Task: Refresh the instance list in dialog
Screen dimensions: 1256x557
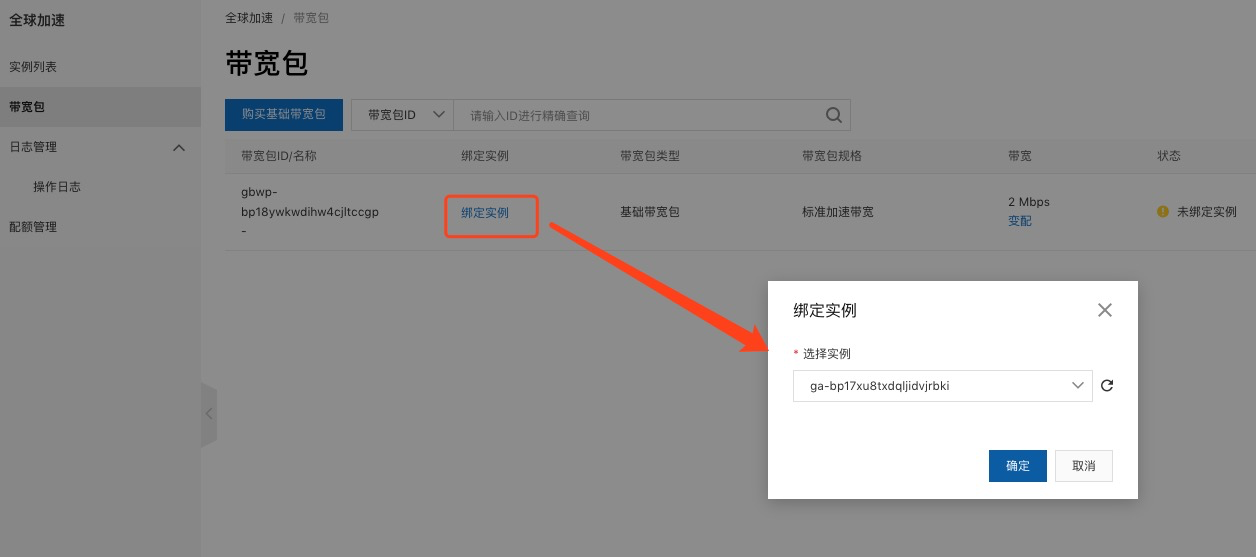Action: (x=1106, y=386)
